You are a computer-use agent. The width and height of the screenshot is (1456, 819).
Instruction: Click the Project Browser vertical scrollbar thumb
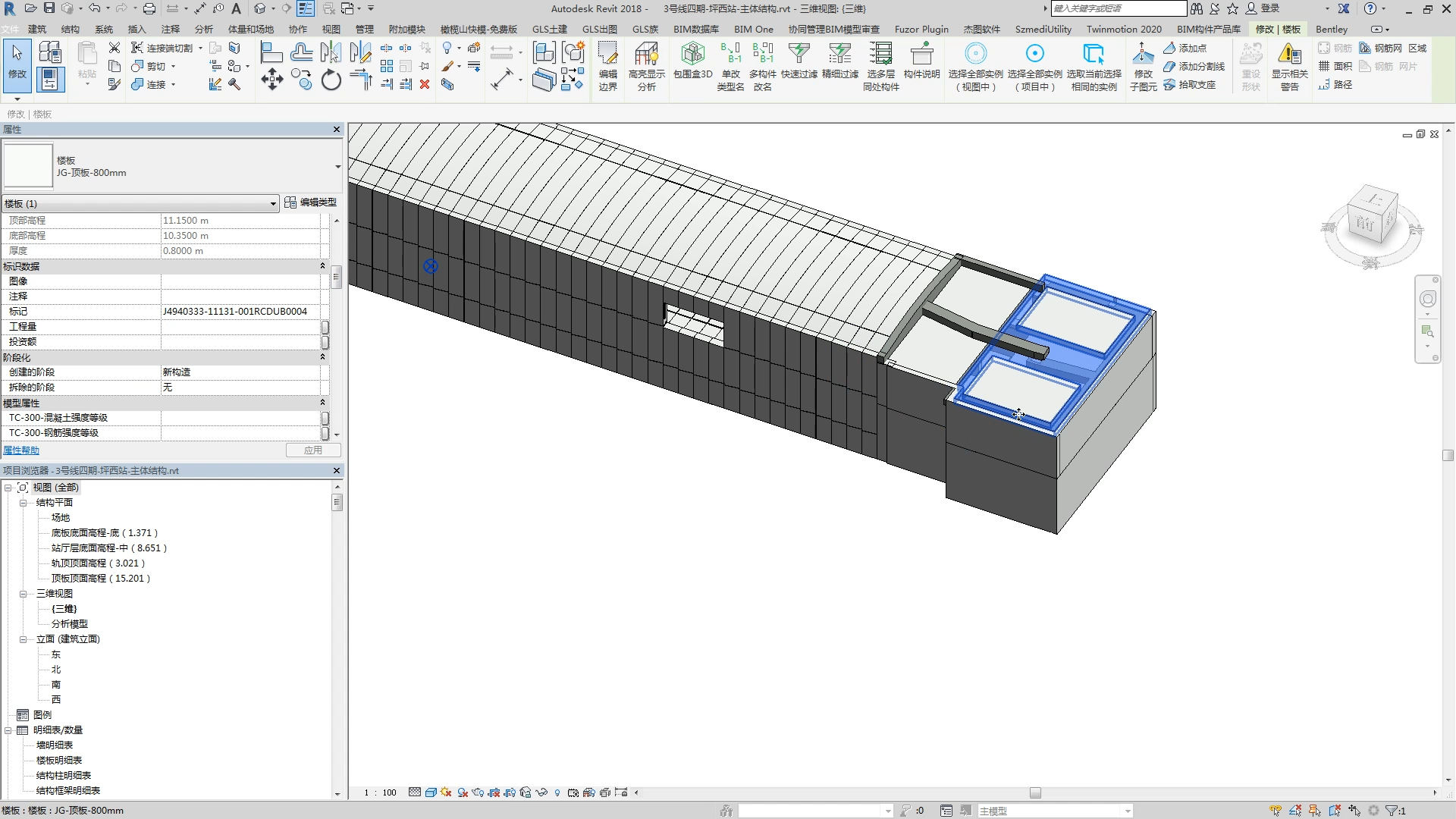click(337, 502)
